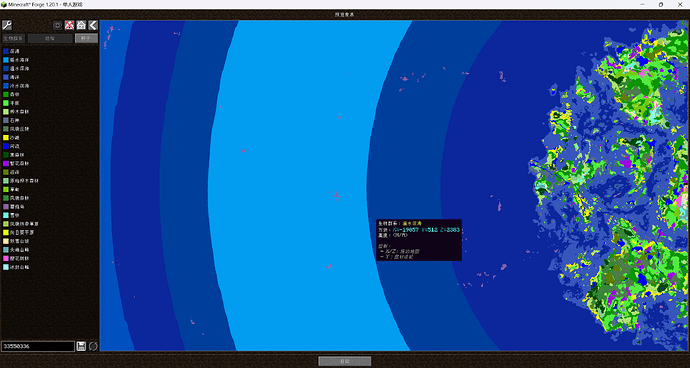This screenshot has height=368, width=690.
Task: Click the gray button below the map
Action: [345, 361]
